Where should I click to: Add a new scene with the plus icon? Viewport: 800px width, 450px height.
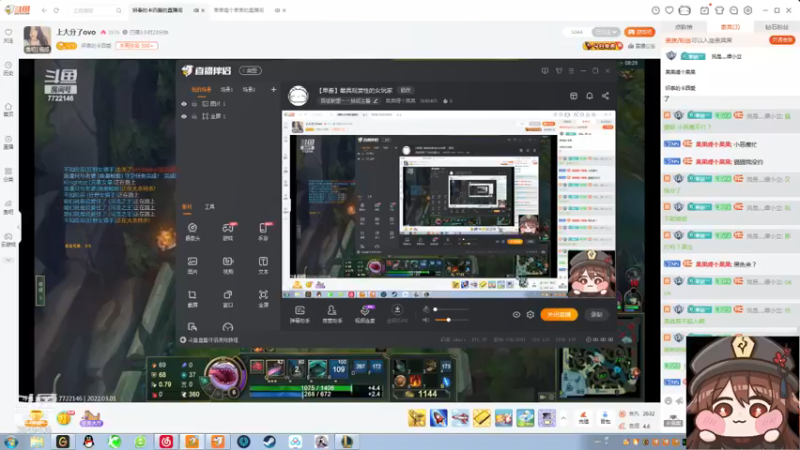pyautogui.click(x=273, y=90)
